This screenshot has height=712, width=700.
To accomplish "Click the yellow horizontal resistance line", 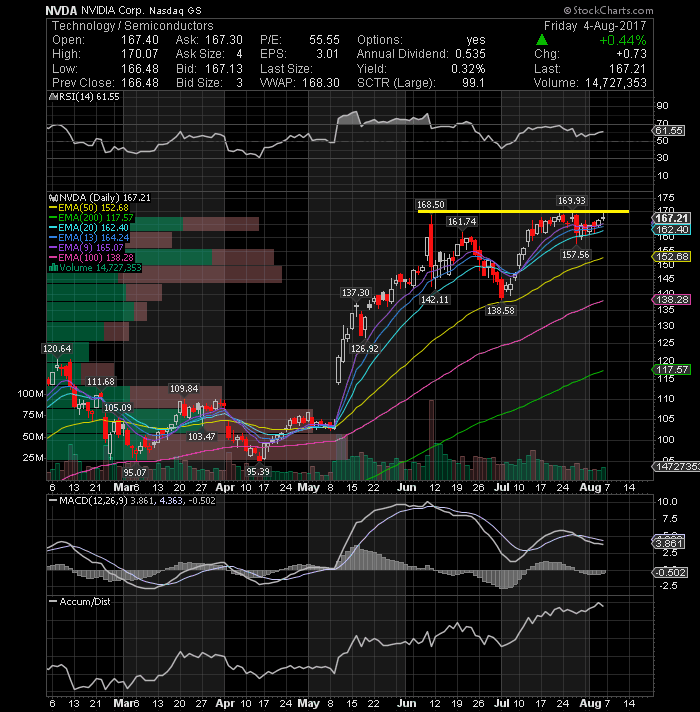I will pos(523,212).
